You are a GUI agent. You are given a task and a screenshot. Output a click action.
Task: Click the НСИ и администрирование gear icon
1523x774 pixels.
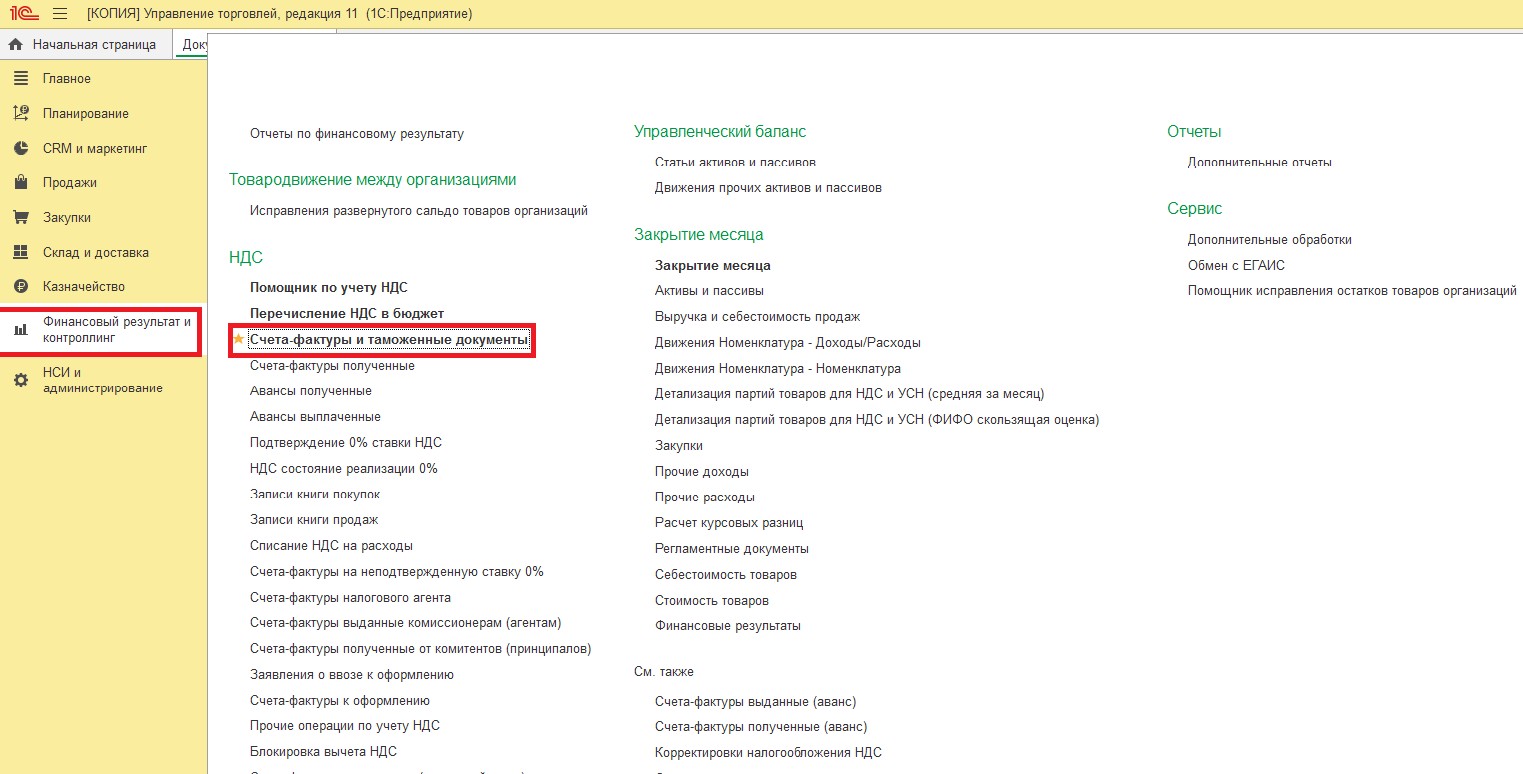tap(21, 380)
